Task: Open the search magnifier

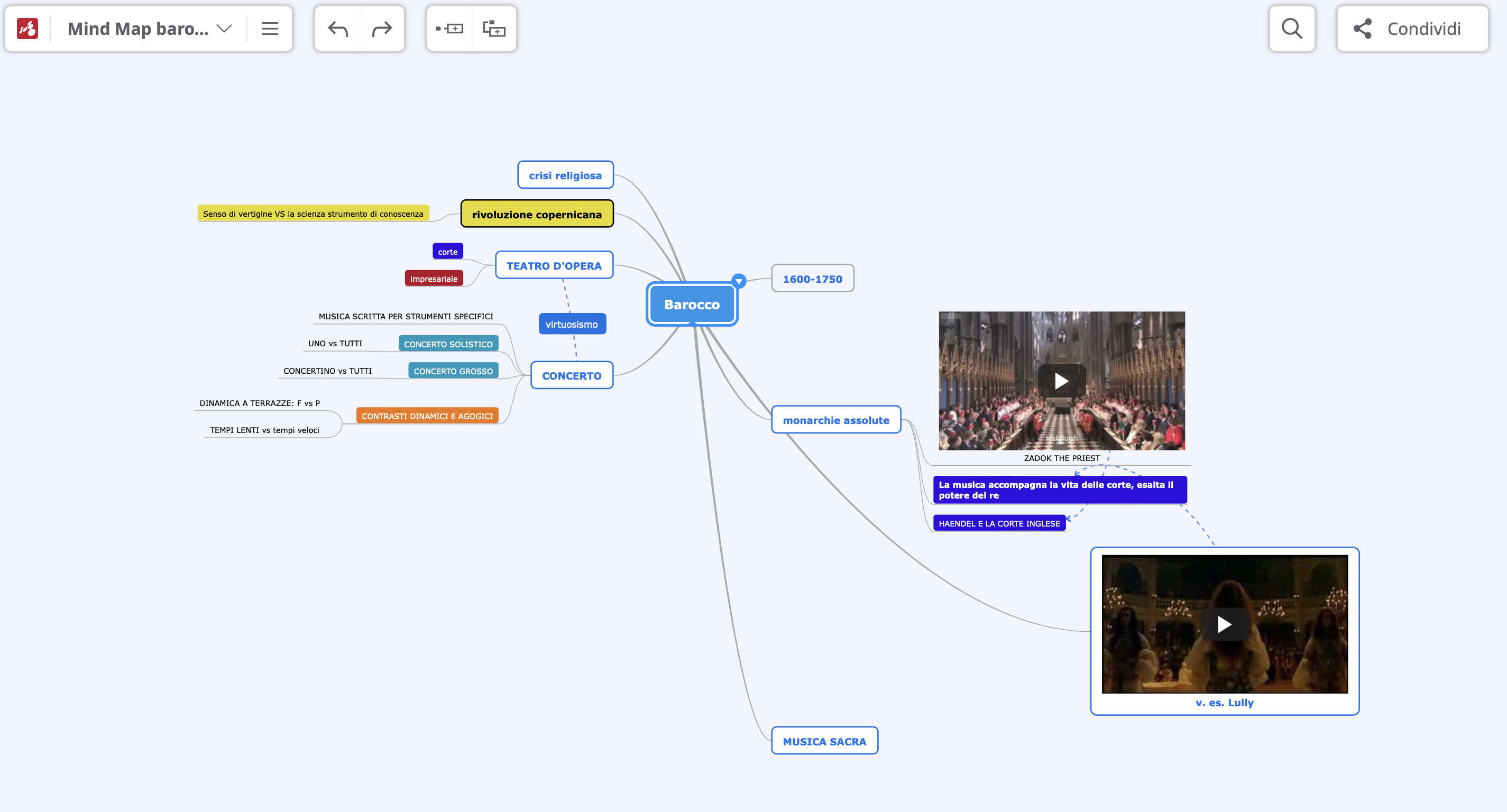Action: [1292, 29]
